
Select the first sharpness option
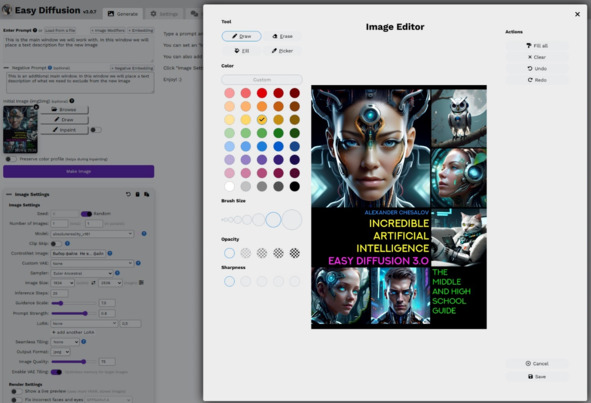[x=229, y=281]
